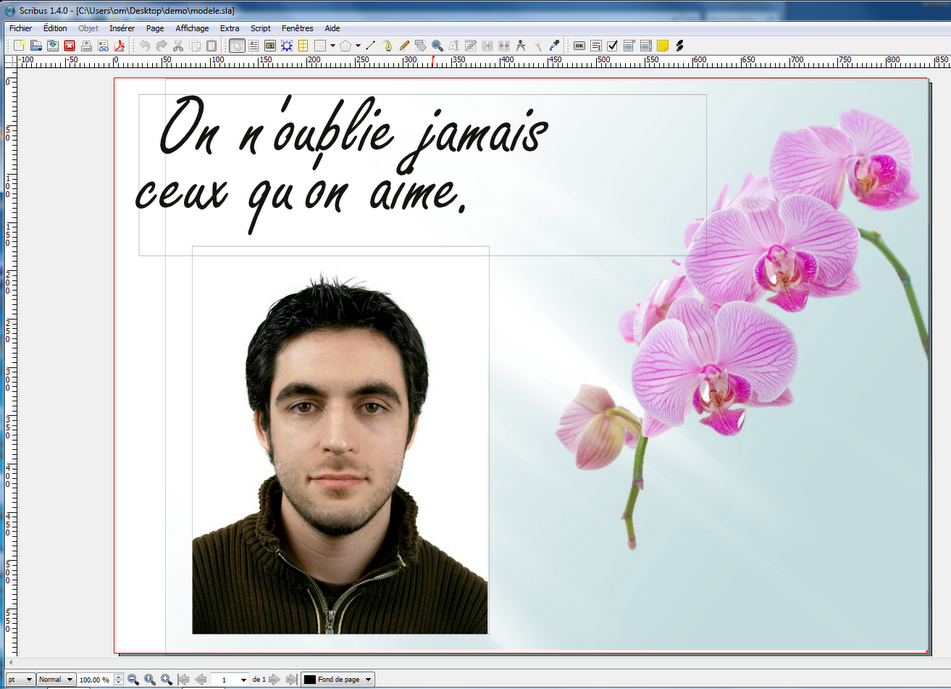Insert a table tool
The image size is (951, 689).
pyautogui.click(x=303, y=45)
